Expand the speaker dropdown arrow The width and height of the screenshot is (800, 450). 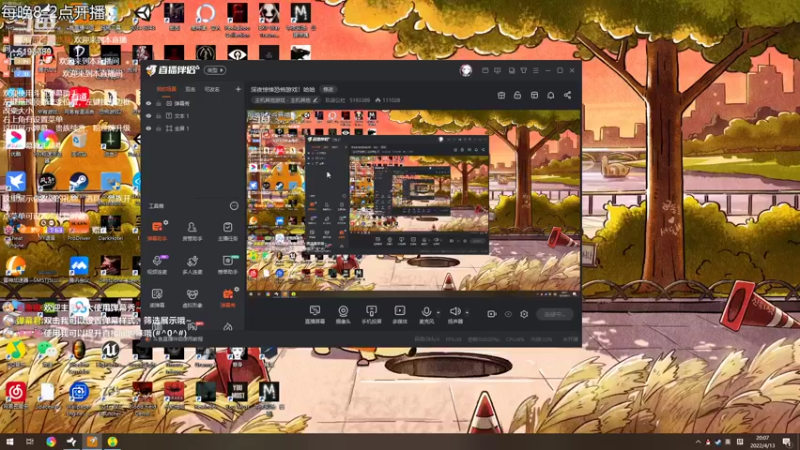[467, 312]
